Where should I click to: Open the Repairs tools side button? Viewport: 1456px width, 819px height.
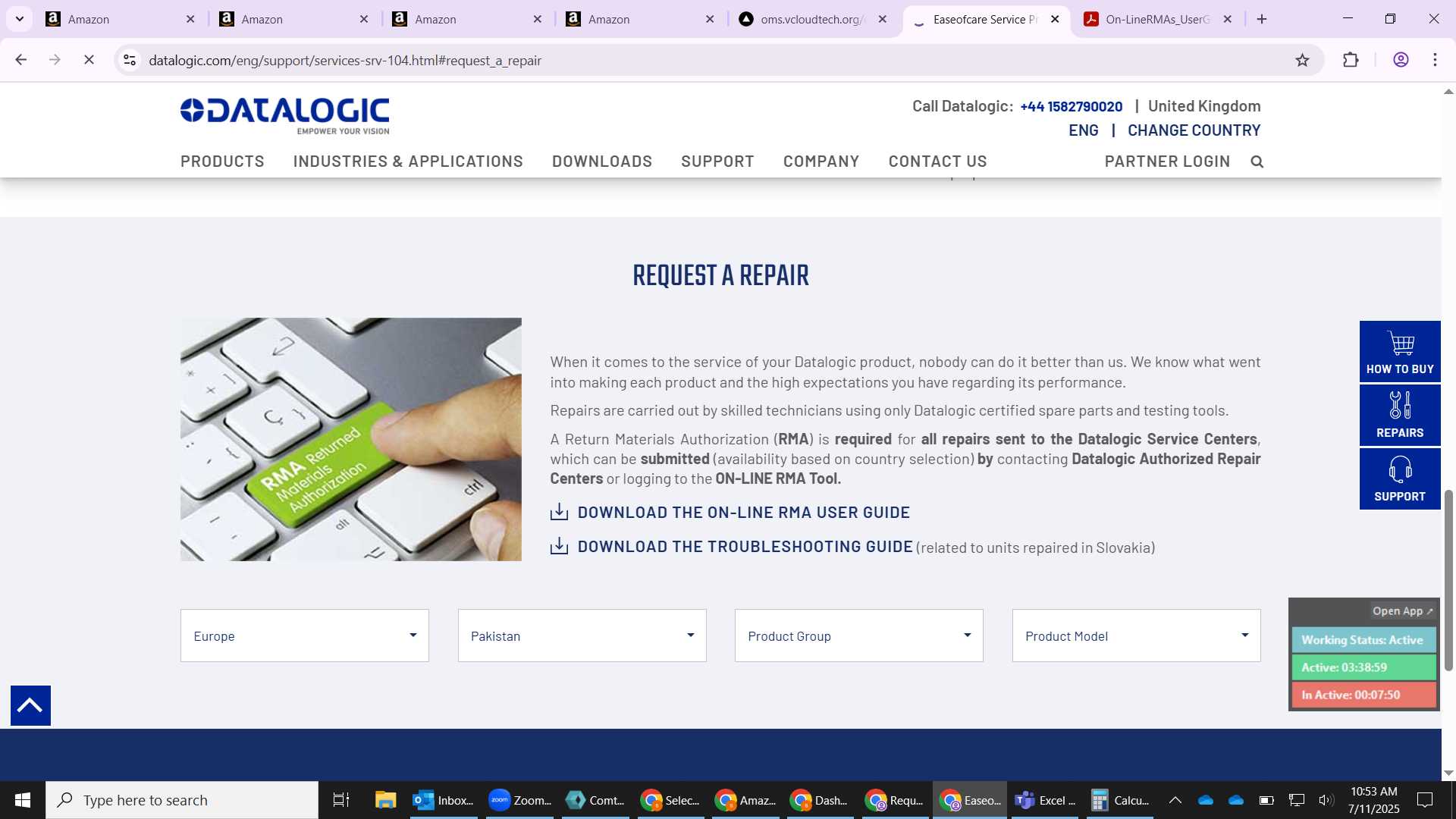[x=1400, y=416]
